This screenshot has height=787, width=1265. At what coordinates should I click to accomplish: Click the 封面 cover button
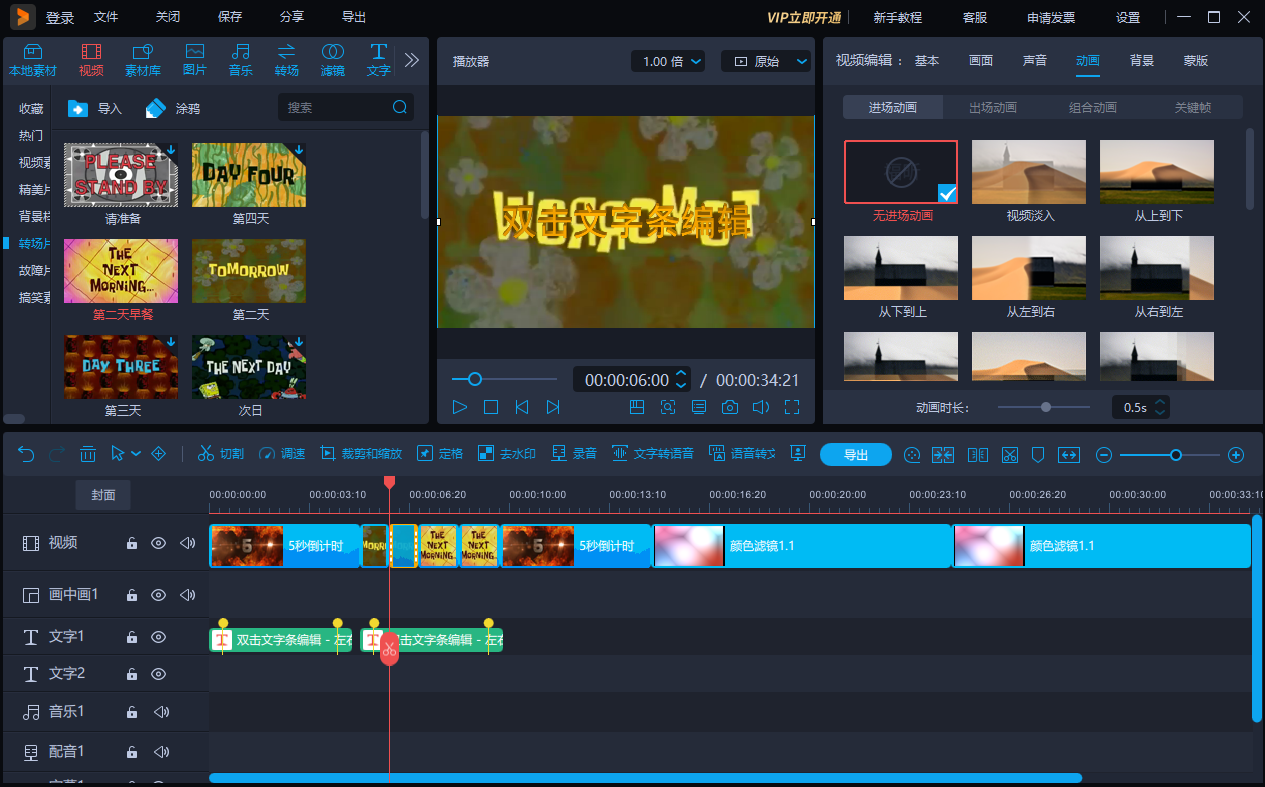(103, 494)
